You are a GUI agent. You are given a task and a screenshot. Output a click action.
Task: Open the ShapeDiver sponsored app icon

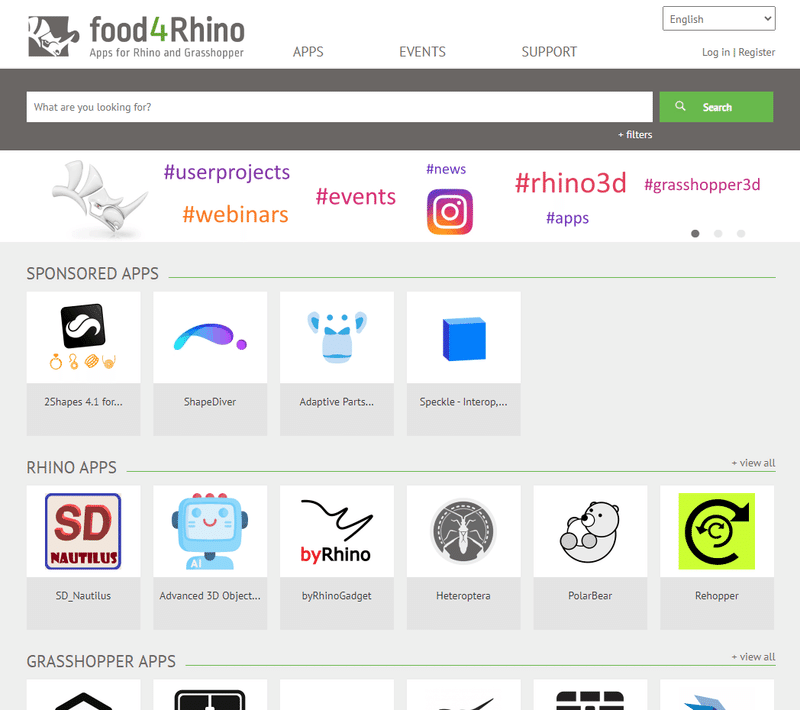pyautogui.click(x=210, y=337)
